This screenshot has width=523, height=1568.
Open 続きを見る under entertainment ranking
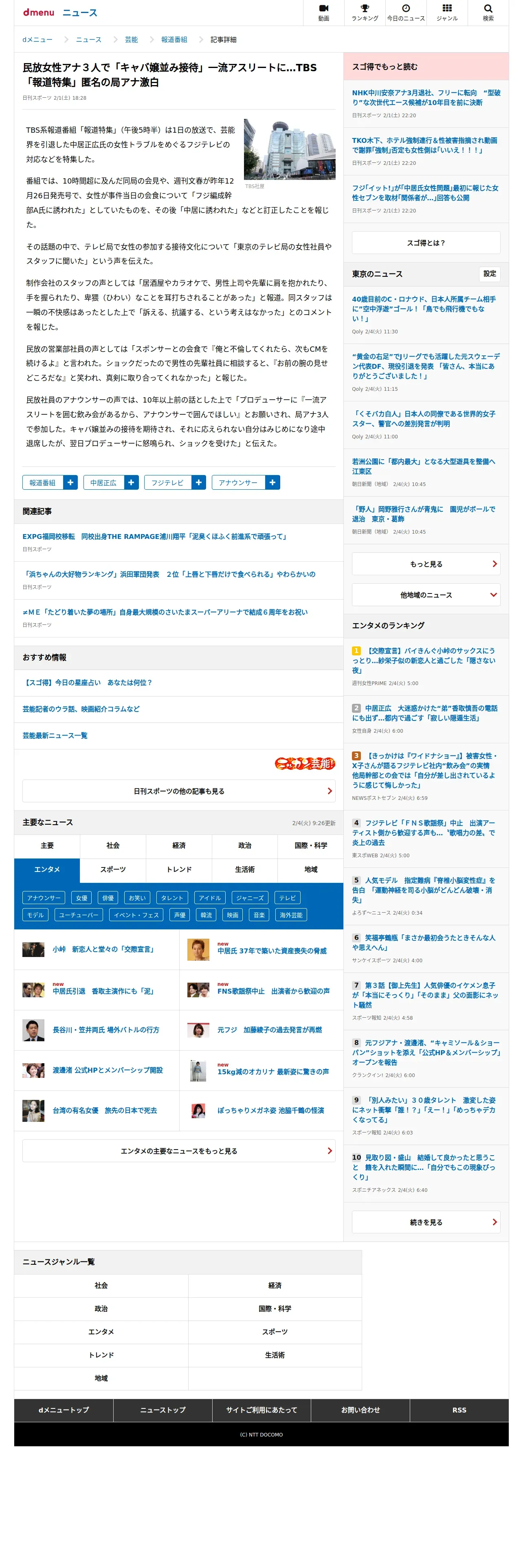point(426,1222)
